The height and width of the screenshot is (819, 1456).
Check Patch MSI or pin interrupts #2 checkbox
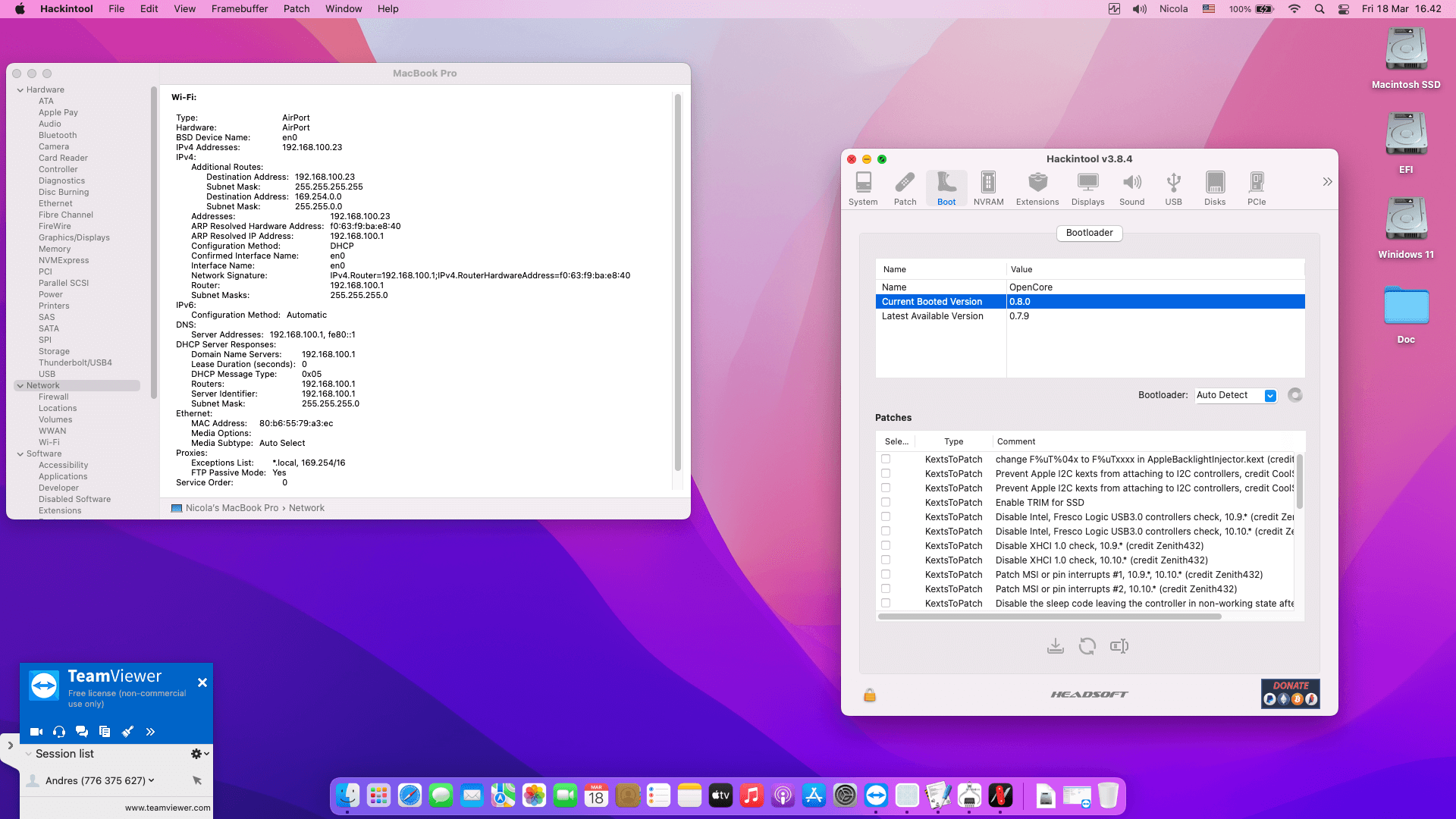(885, 589)
